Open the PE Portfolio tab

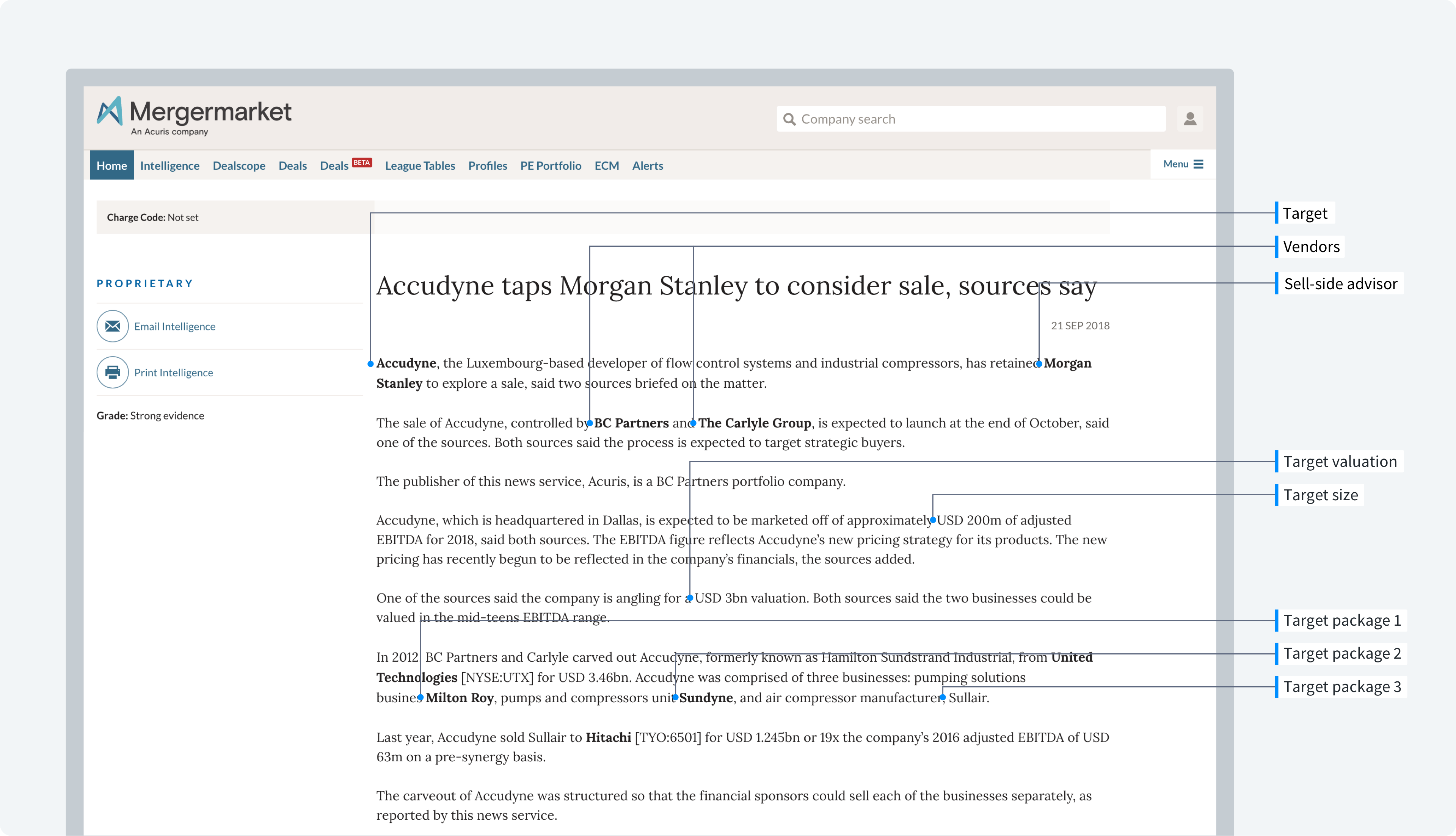pyautogui.click(x=551, y=165)
